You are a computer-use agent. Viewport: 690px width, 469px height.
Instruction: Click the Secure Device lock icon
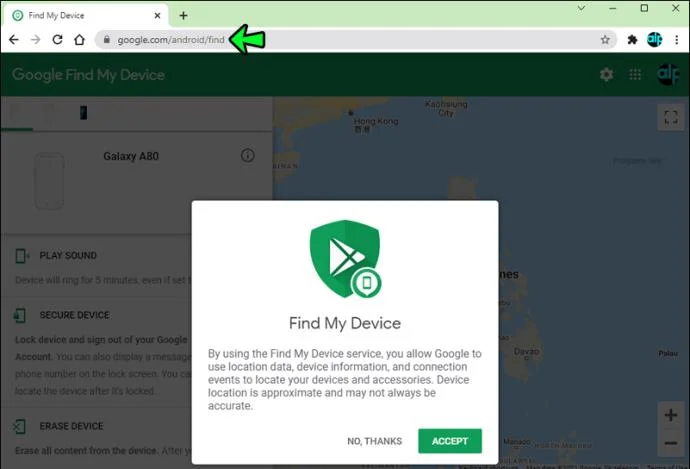20,315
